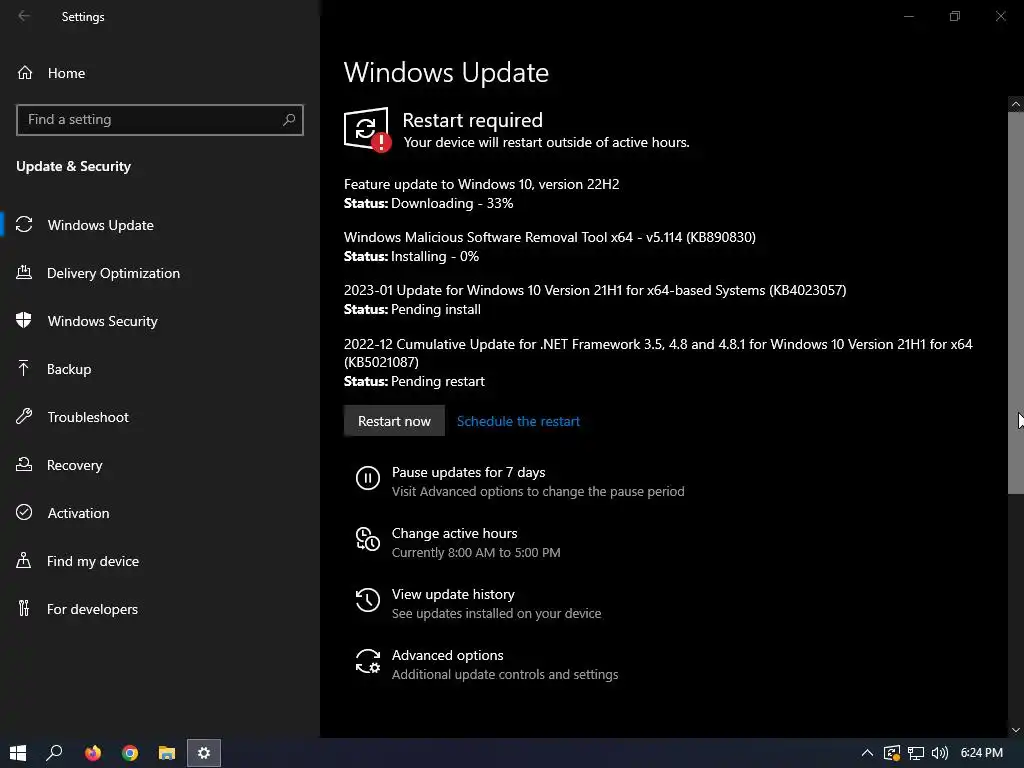
Task: Show hidden system tray icons
Action: 867,753
